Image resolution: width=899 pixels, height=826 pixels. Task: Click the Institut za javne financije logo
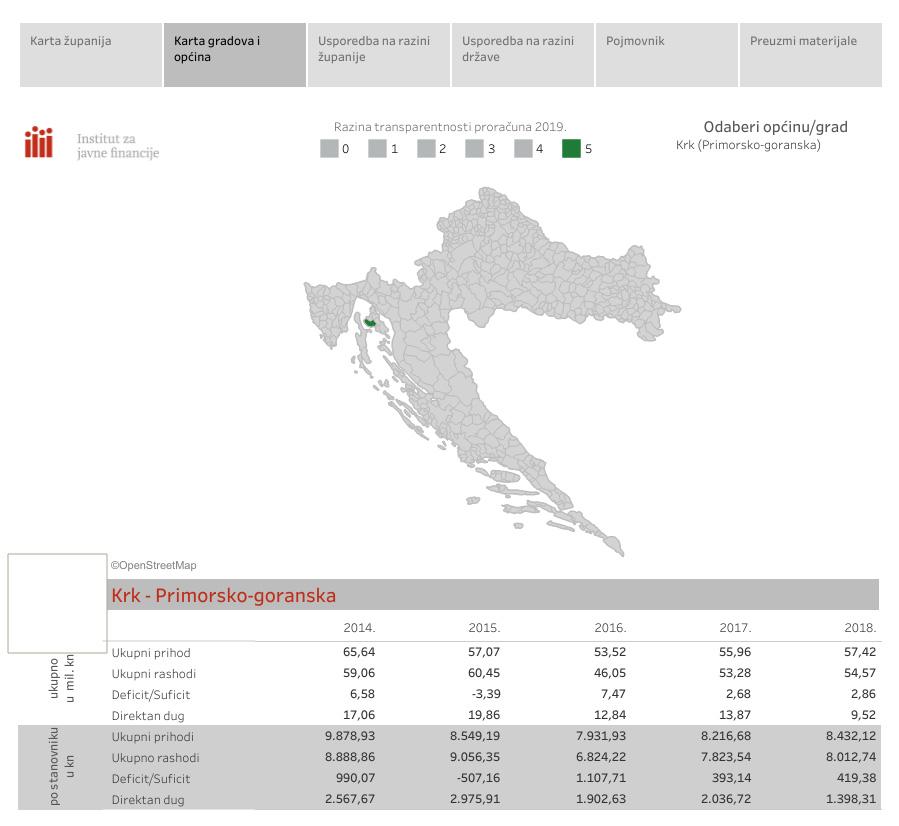[x=92, y=144]
